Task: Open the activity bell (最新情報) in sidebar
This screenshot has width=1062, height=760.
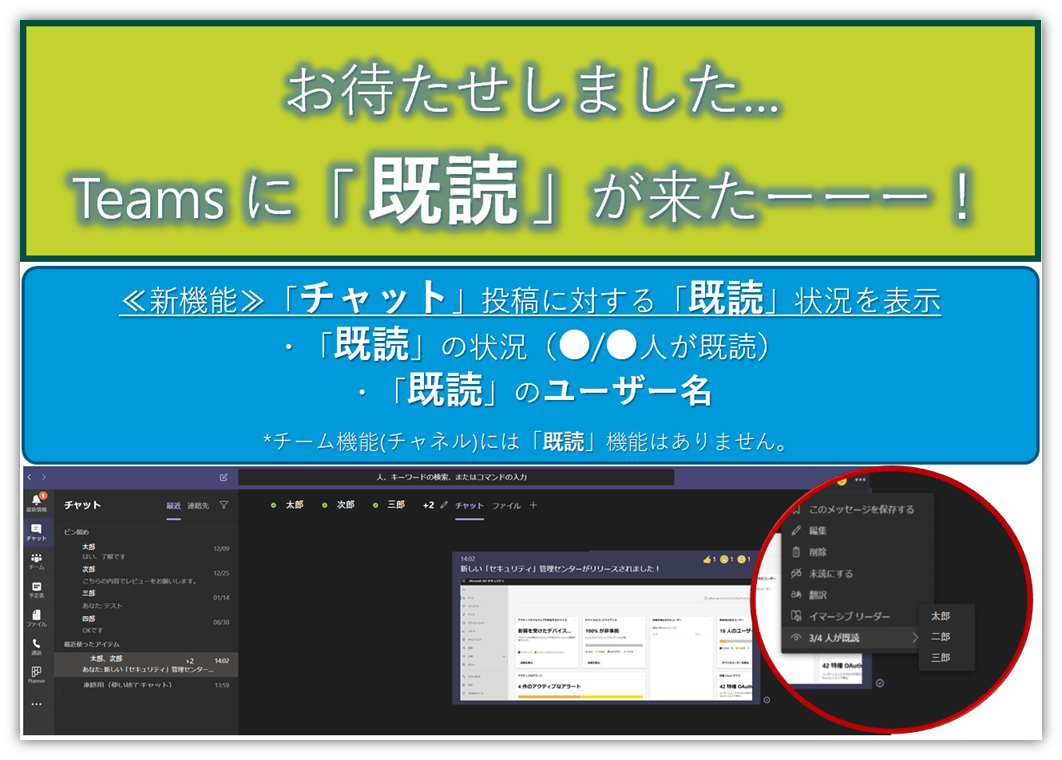Action: (x=37, y=502)
